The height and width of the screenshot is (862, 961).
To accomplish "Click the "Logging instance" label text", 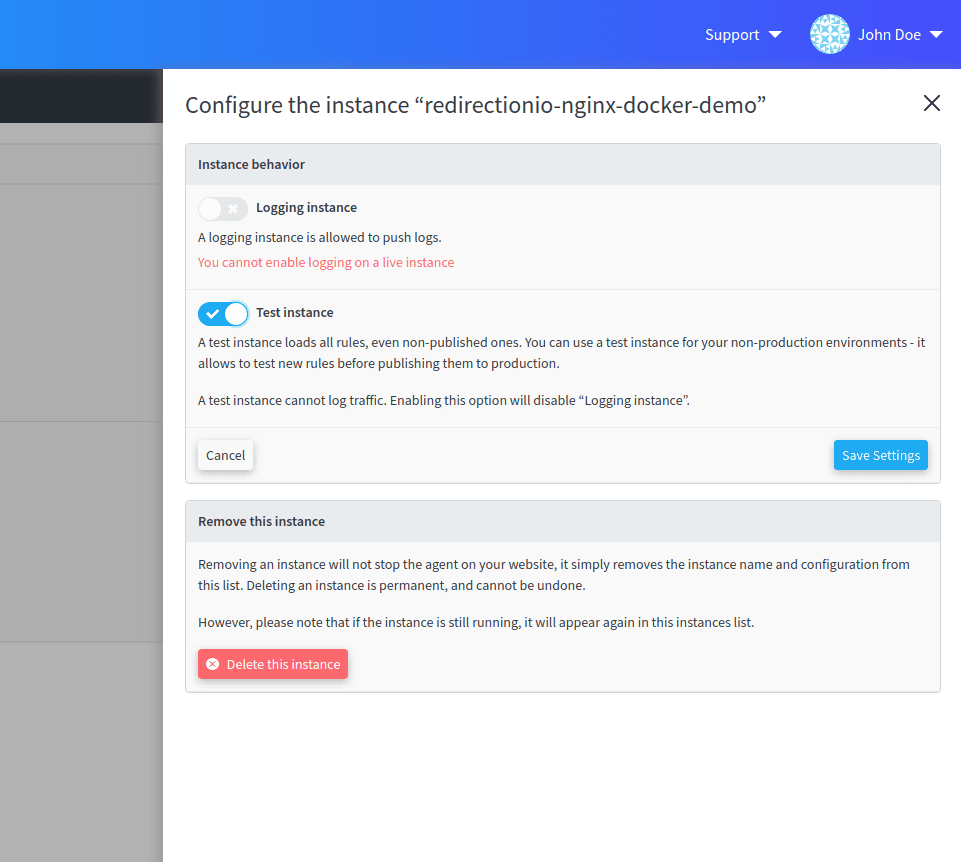I will (x=306, y=208).
